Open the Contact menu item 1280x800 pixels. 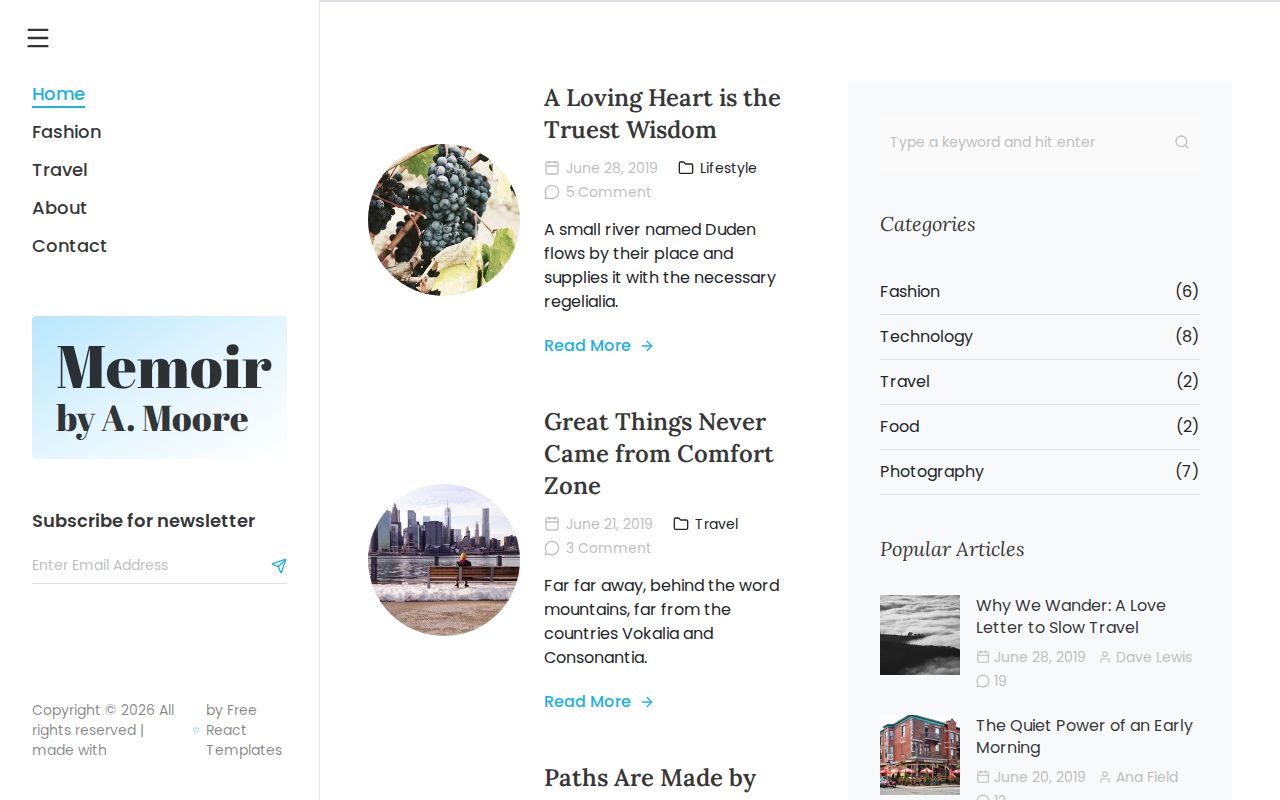tap(69, 246)
